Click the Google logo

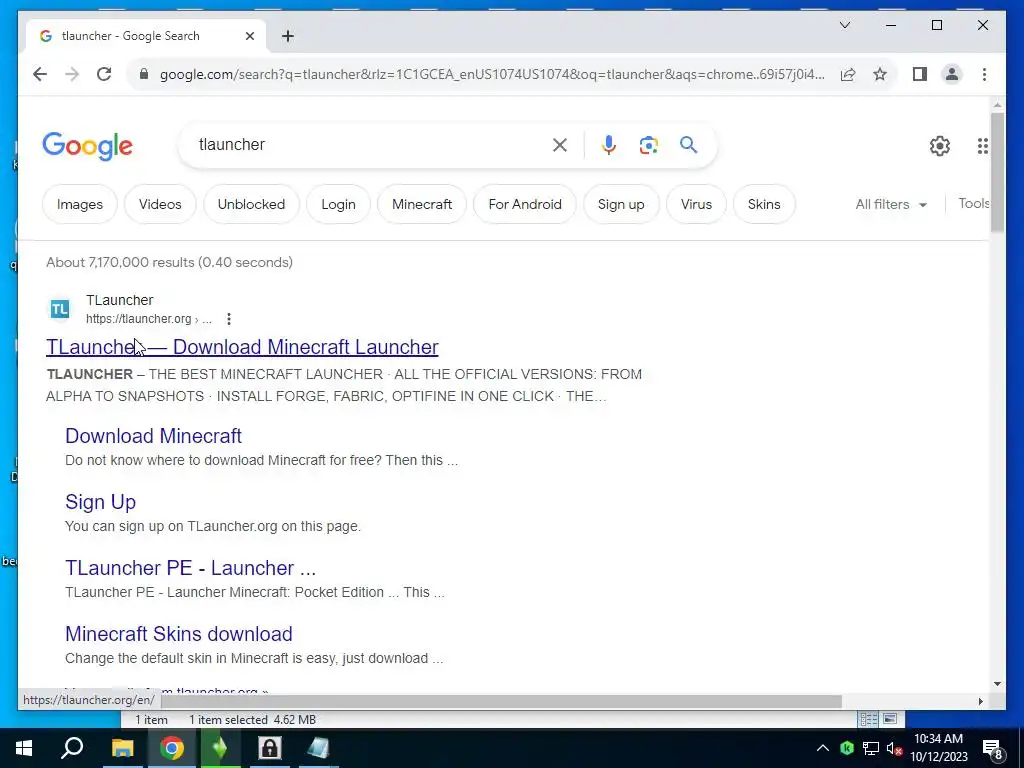[x=88, y=146]
